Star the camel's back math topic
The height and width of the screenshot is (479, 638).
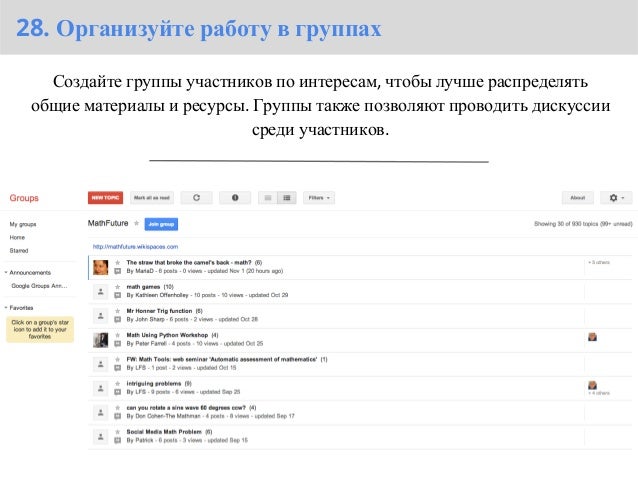[x=118, y=262]
